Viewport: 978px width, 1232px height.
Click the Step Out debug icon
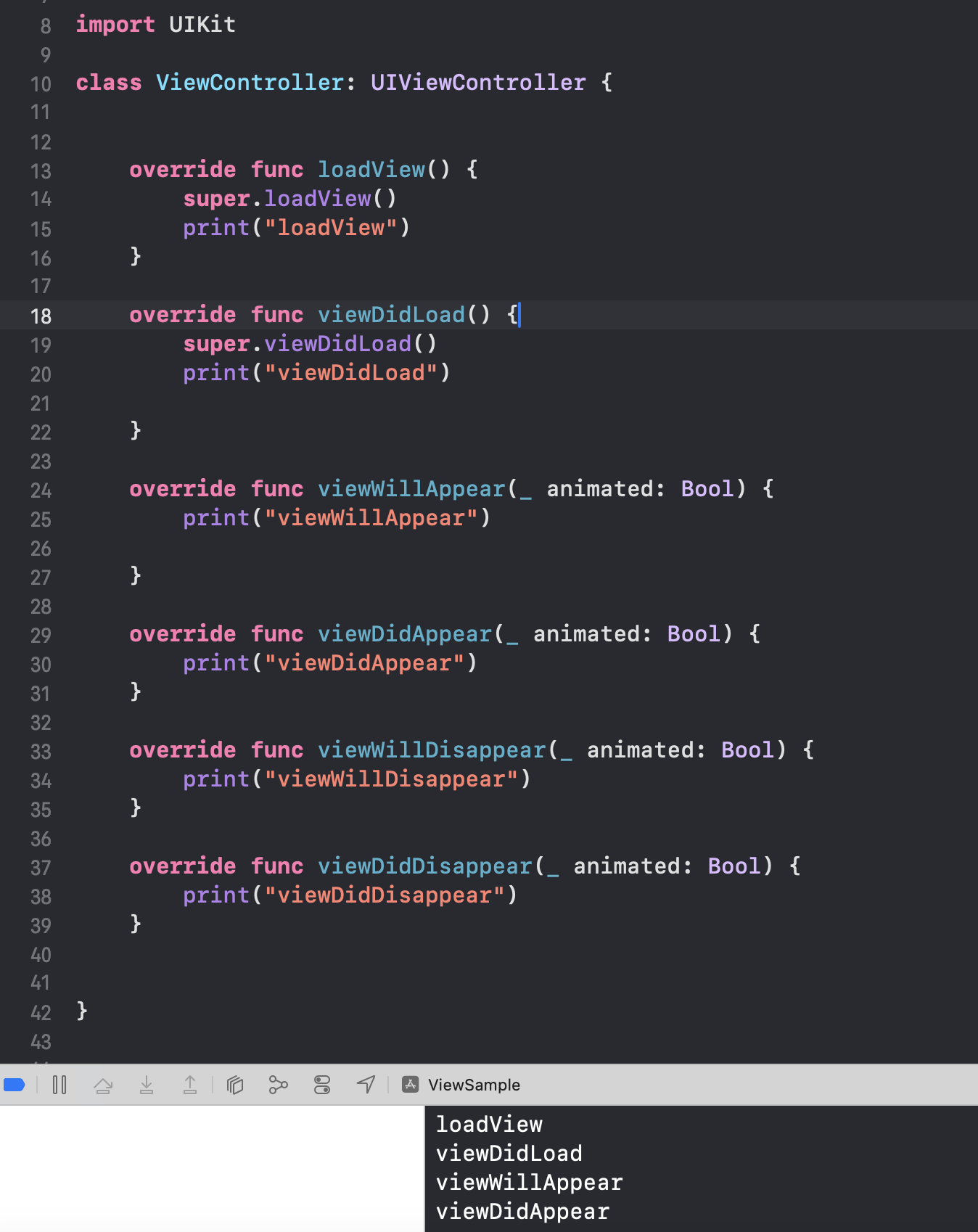coord(190,1085)
